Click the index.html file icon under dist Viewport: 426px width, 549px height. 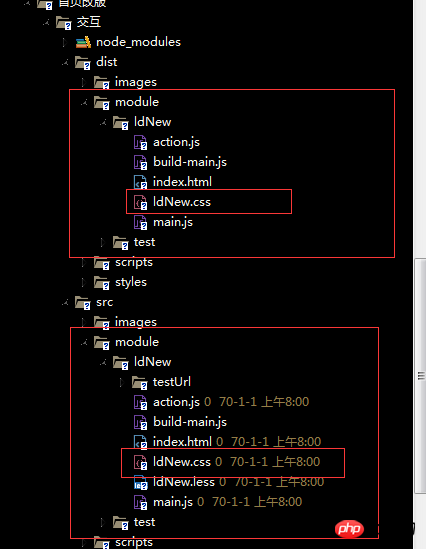point(141,182)
